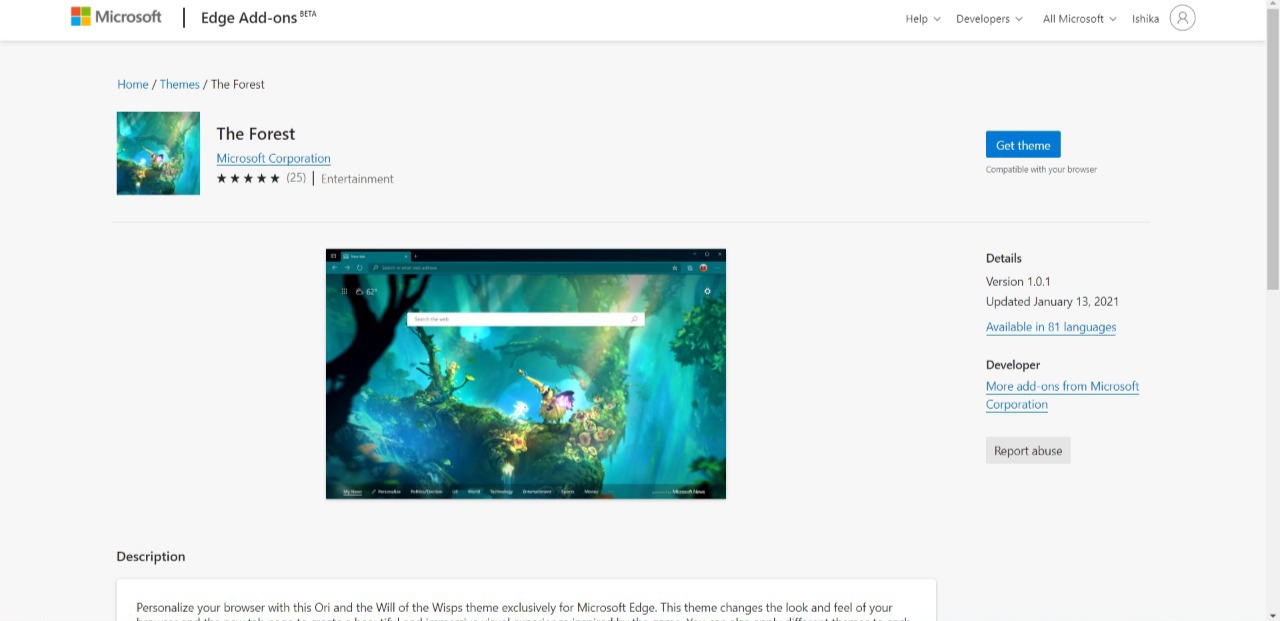Click the Entertainment category label

(357, 179)
